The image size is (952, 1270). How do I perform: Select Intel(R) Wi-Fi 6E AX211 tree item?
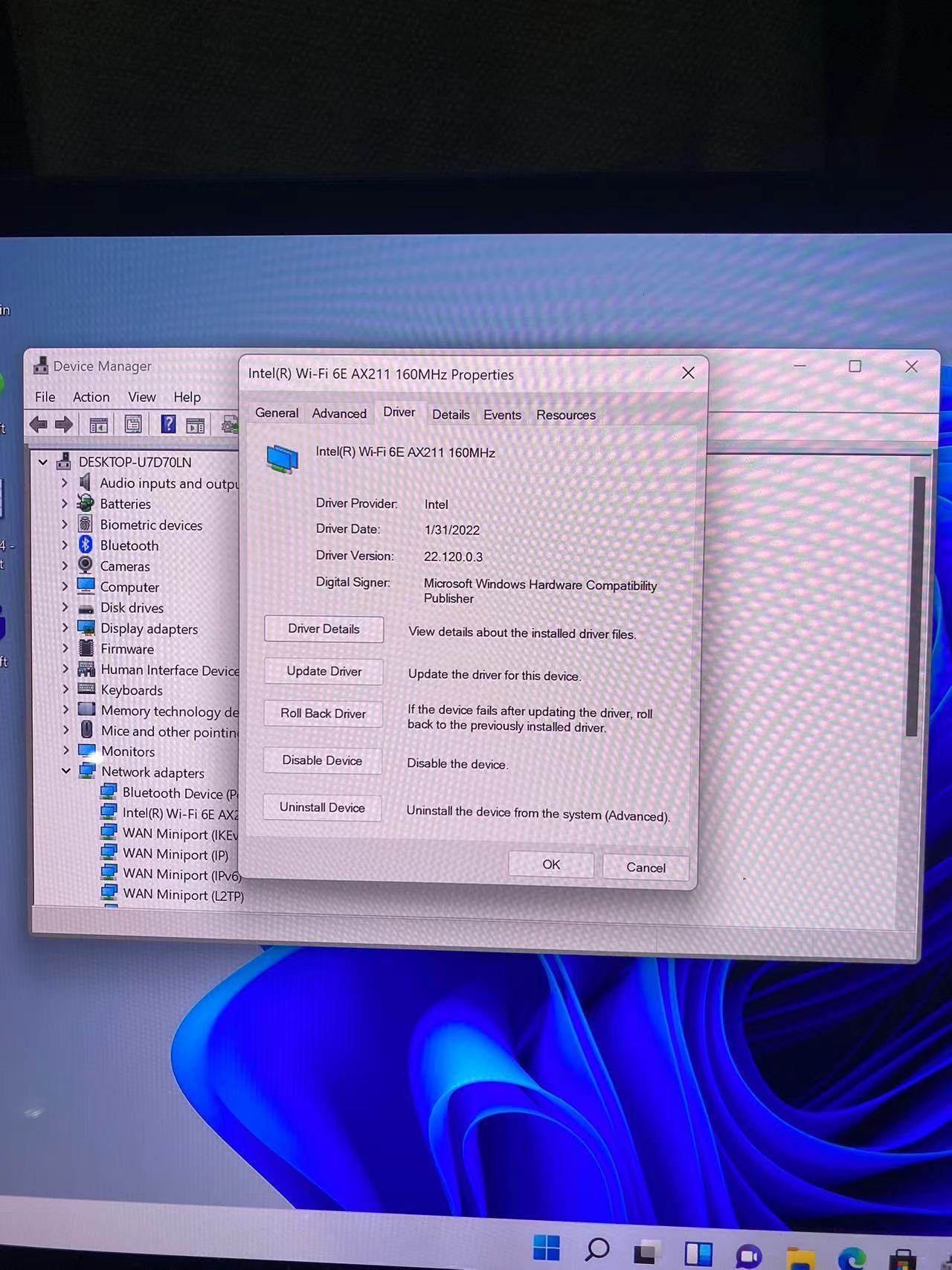pyautogui.click(x=180, y=813)
